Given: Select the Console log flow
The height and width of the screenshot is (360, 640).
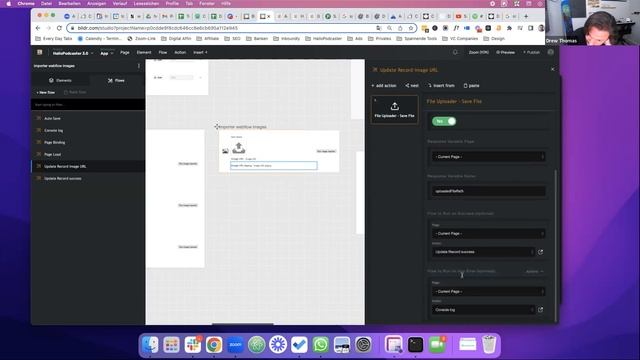Looking at the screenshot, I should coord(88,130).
